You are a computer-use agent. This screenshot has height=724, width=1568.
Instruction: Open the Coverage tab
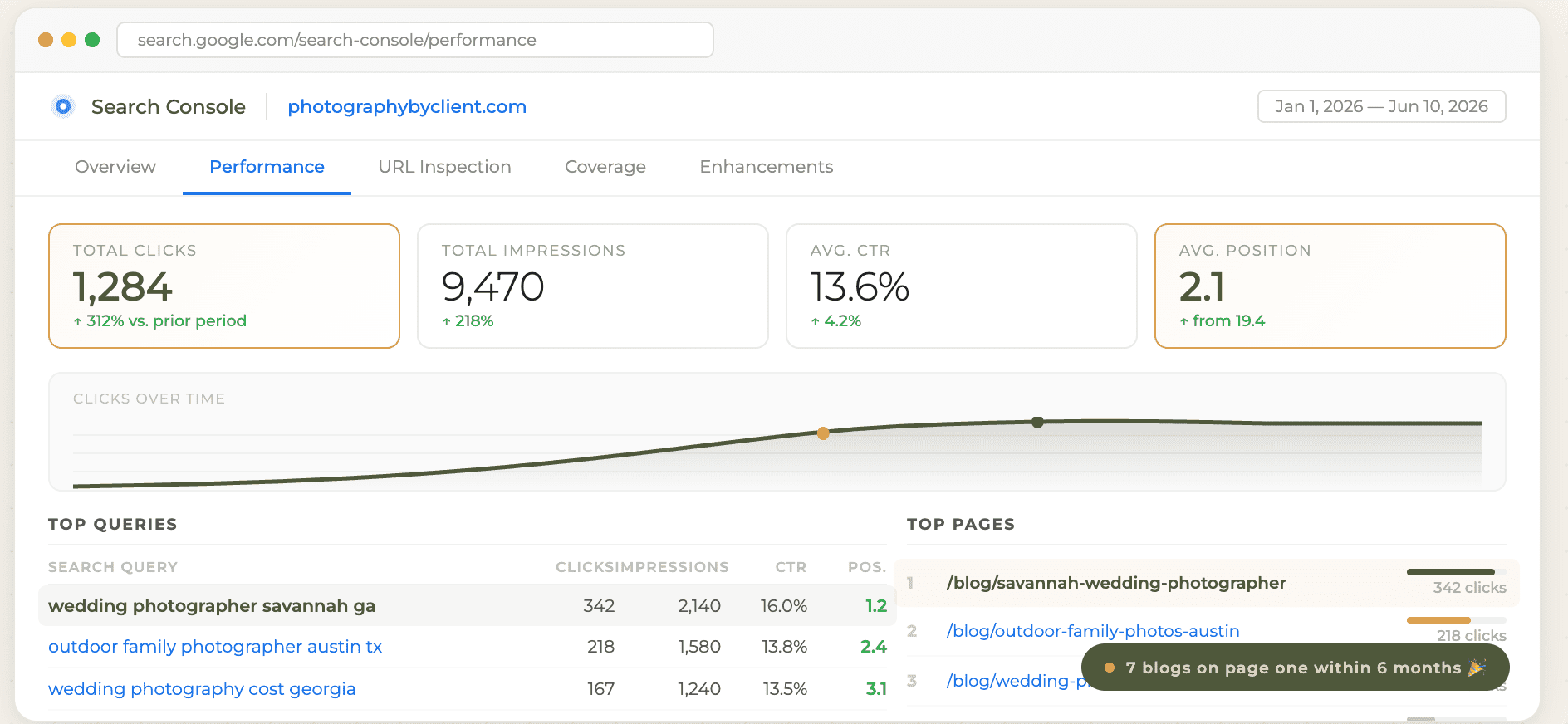coord(605,167)
